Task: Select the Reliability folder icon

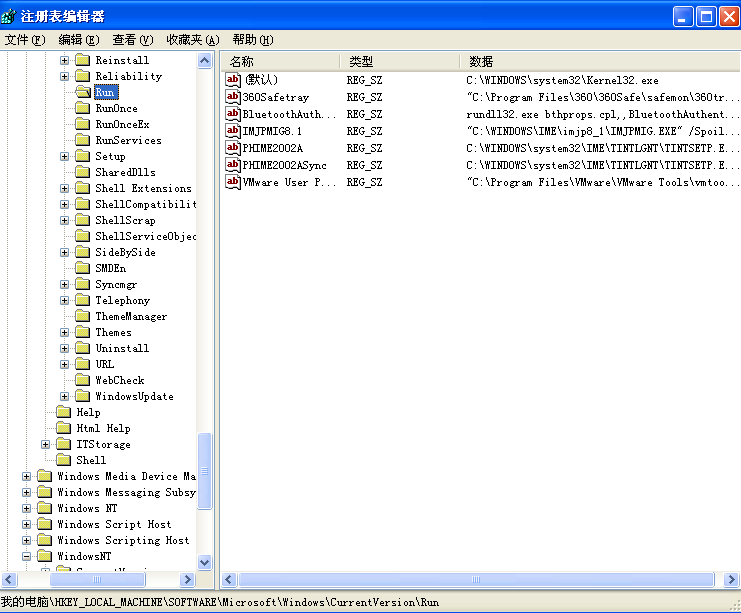Action: [x=83, y=76]
